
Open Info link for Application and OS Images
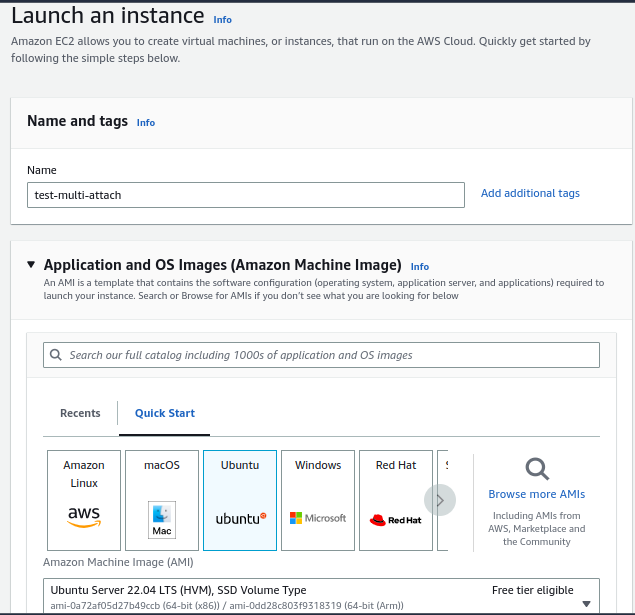tap(420, 267)
